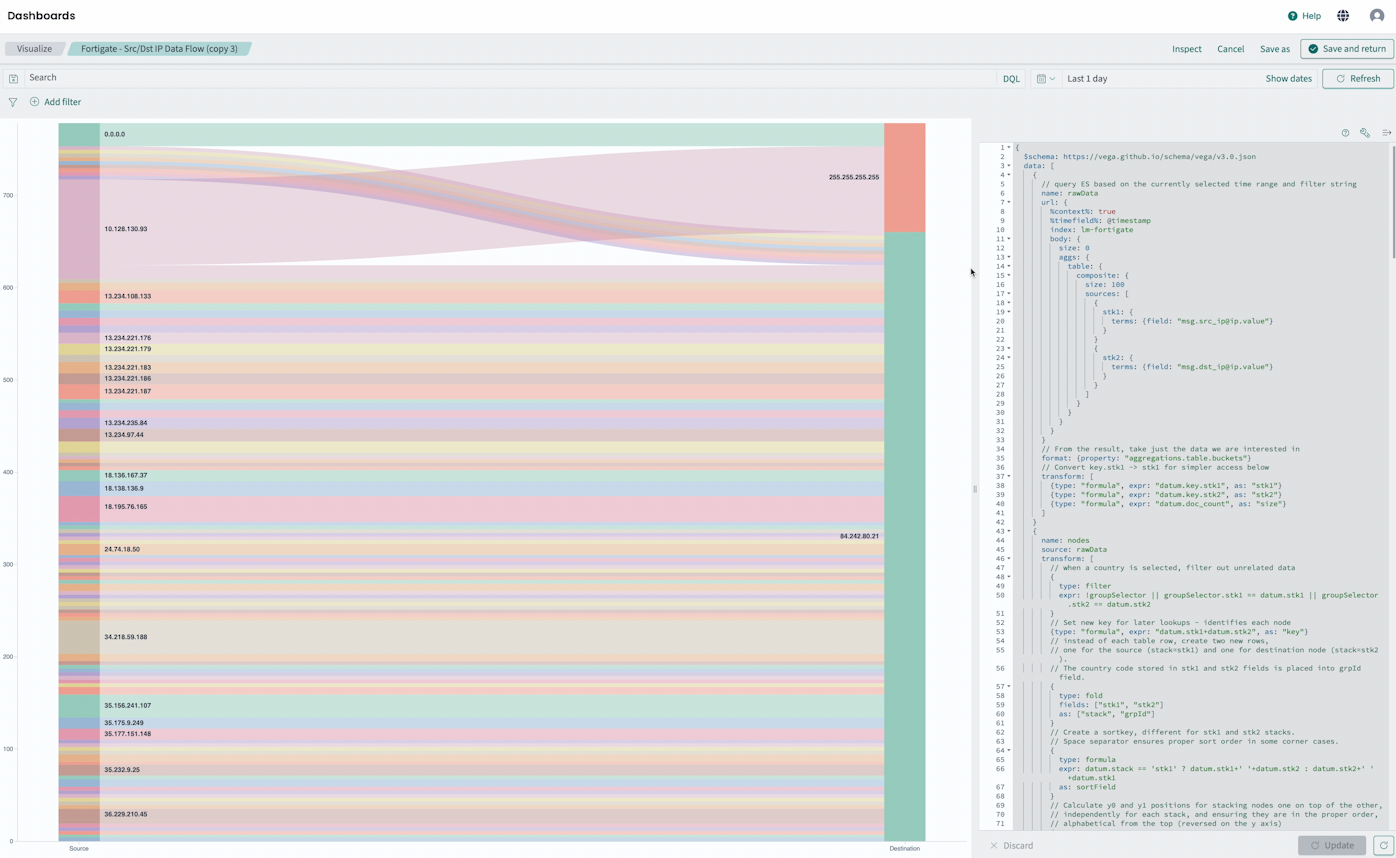
Task: Fold the composite block at line 15
Action: click(x=1009, y=275)
